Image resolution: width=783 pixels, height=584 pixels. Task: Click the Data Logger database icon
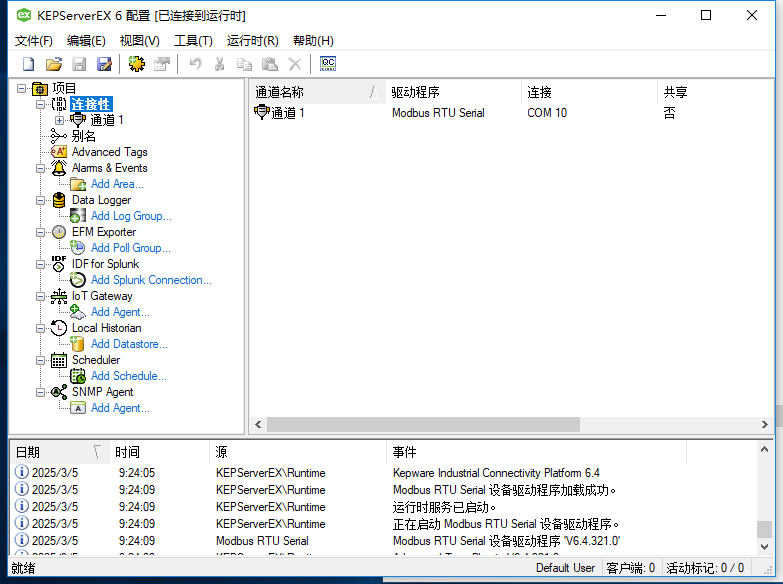[59, 200]
